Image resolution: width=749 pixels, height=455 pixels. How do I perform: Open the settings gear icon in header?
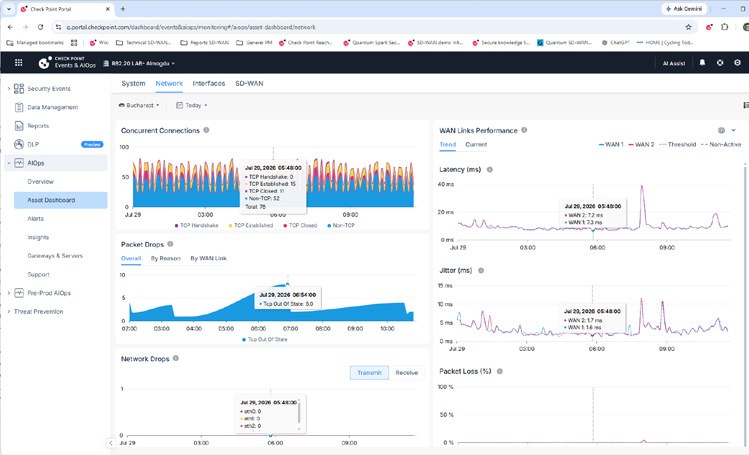click(x=738, y=63)
